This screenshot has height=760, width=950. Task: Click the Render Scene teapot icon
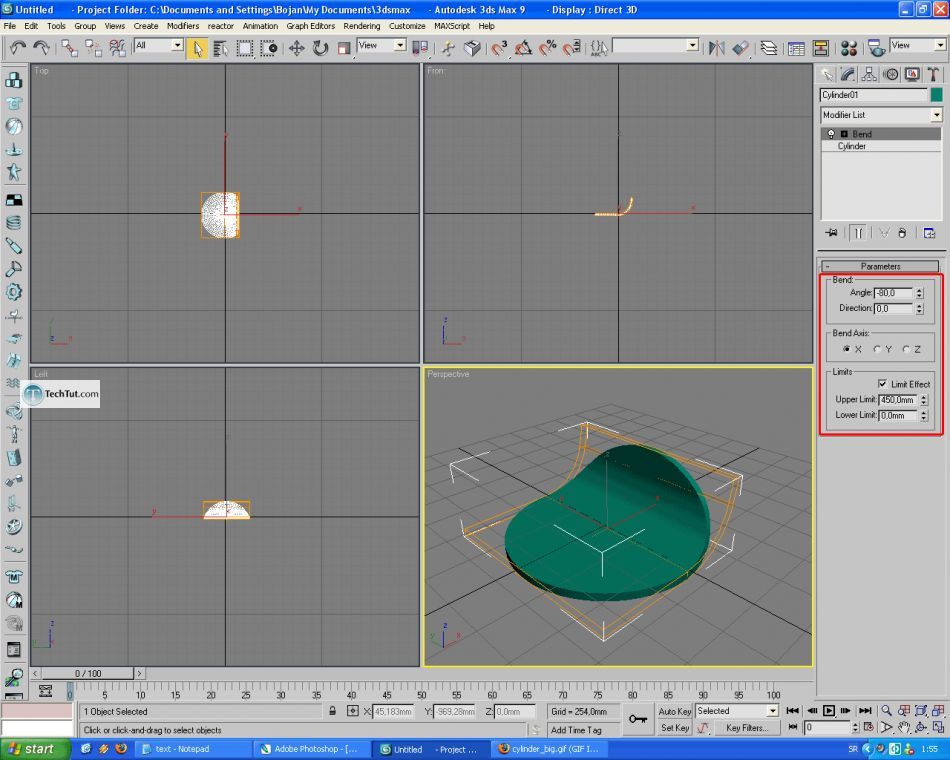[x=876, y=48]
